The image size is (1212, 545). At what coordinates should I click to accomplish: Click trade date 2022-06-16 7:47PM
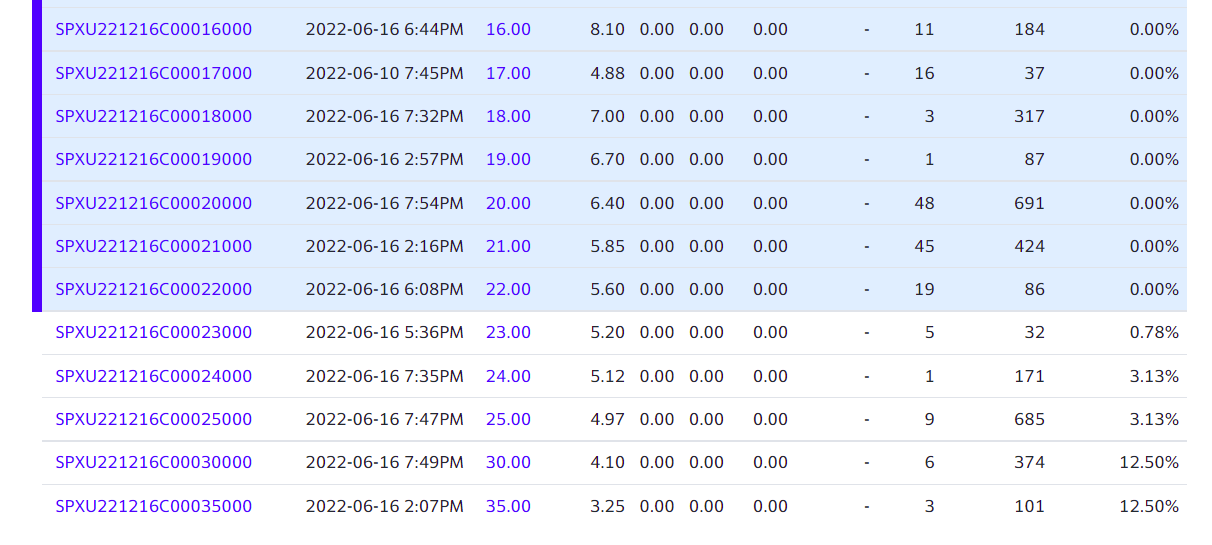[385, 419]
